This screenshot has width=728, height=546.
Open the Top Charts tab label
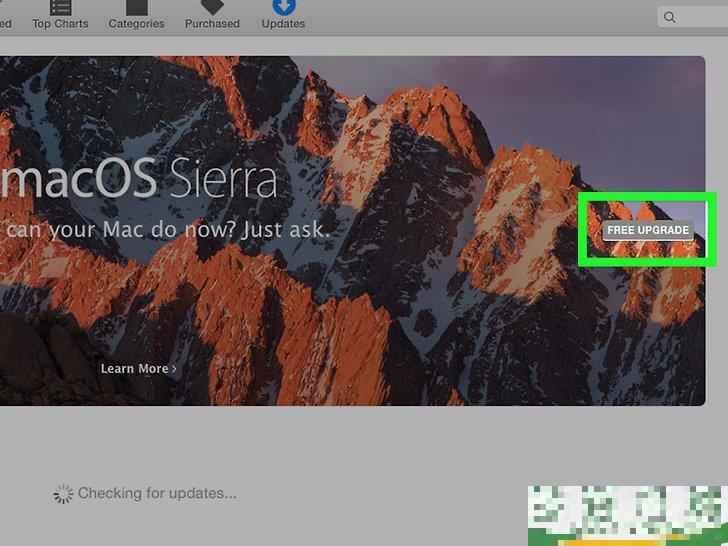coord(60,24)
